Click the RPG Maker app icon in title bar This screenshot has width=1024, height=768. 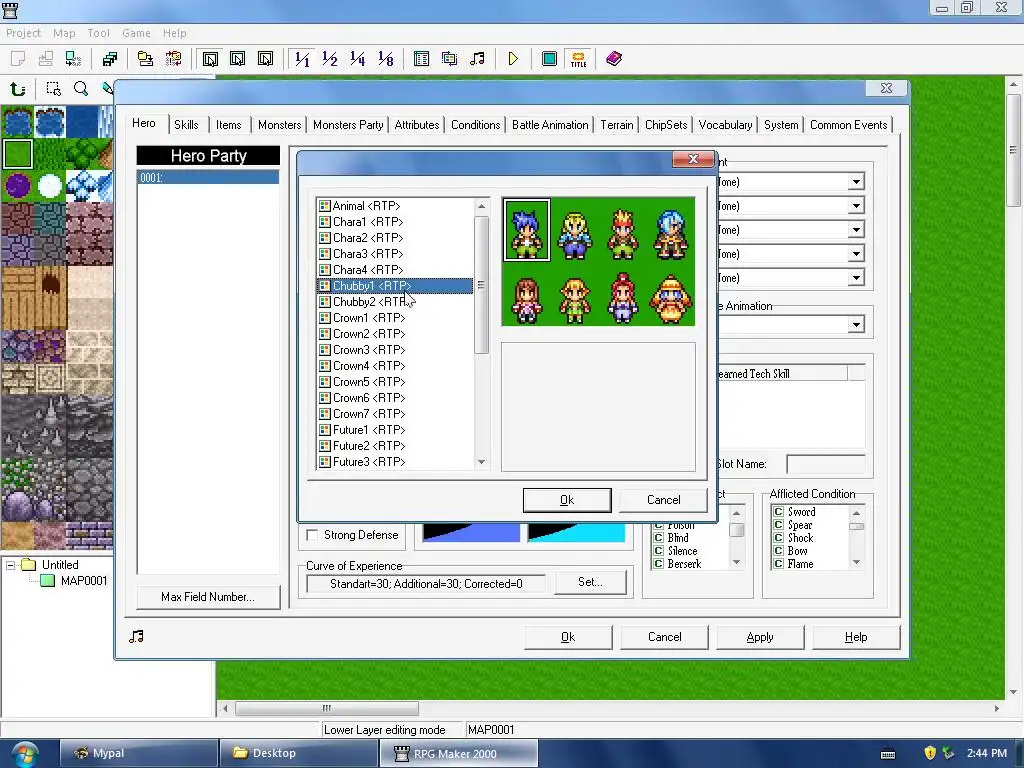click(10, 9)
